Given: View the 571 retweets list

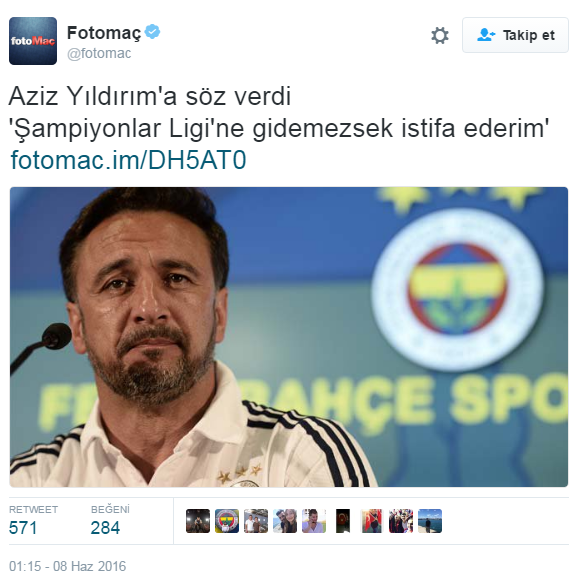Looking at the screenshot, I should click(x=33, y=521).
